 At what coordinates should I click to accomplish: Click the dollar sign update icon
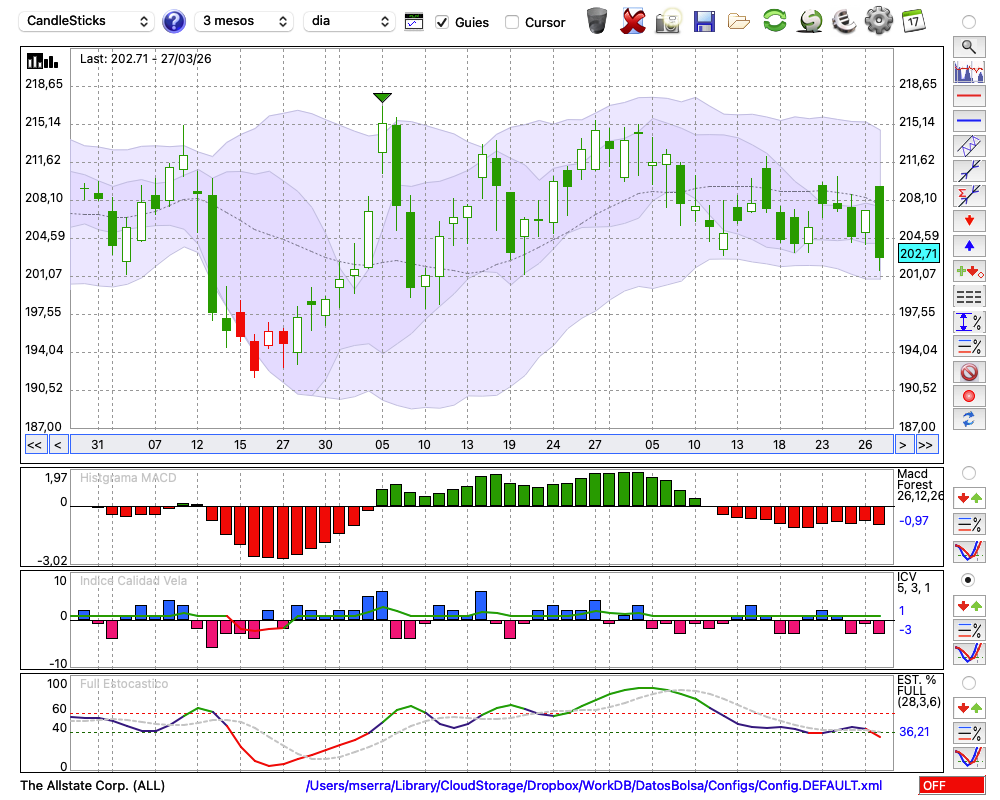pyautogui.click(x=810, y=21)
